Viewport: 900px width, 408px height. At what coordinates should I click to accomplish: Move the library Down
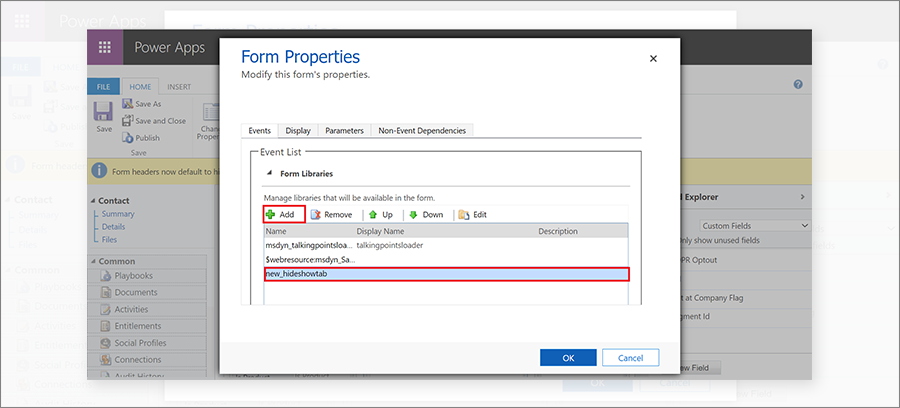pyautogui.click(x=426, y=215)
